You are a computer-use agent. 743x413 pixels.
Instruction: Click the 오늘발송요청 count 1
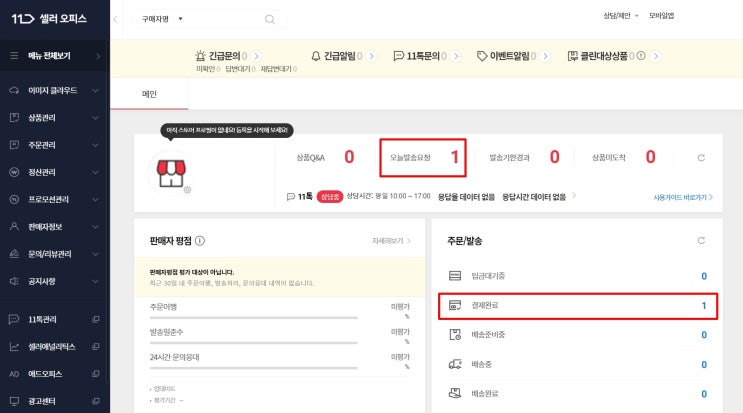coord(454,157)
